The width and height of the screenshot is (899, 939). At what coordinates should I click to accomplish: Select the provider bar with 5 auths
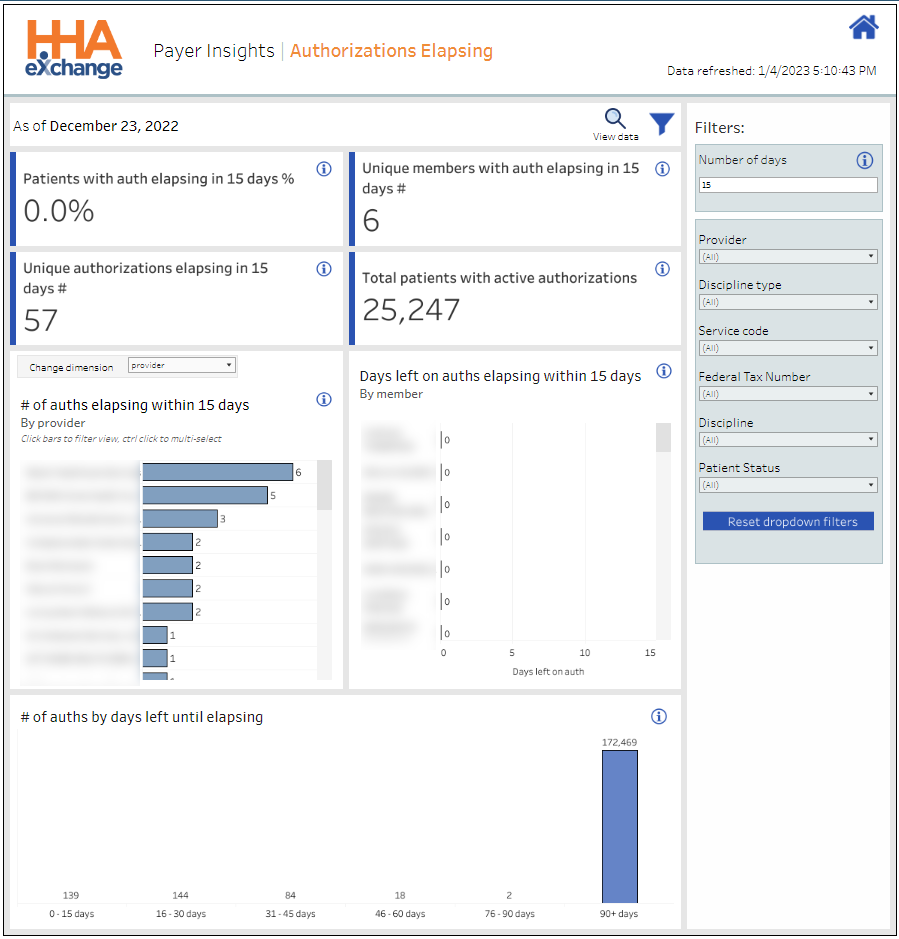point(205,495)
